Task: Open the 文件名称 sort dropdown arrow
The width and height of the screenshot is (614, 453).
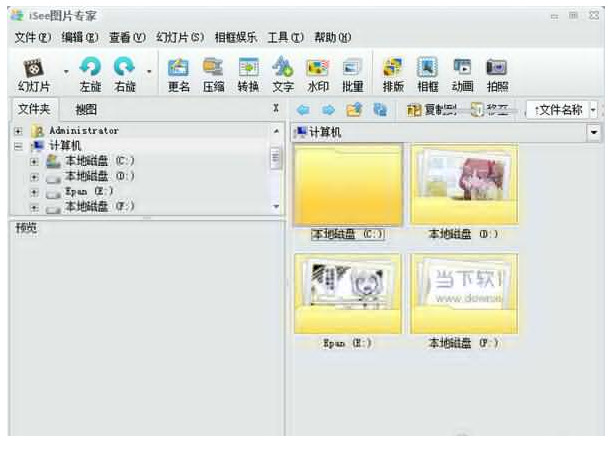Action: [x=593, y=110]
